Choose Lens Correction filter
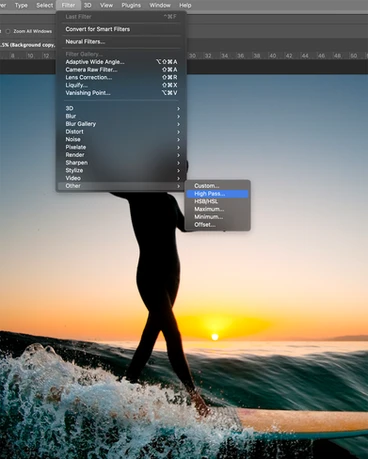 [121, 77]
